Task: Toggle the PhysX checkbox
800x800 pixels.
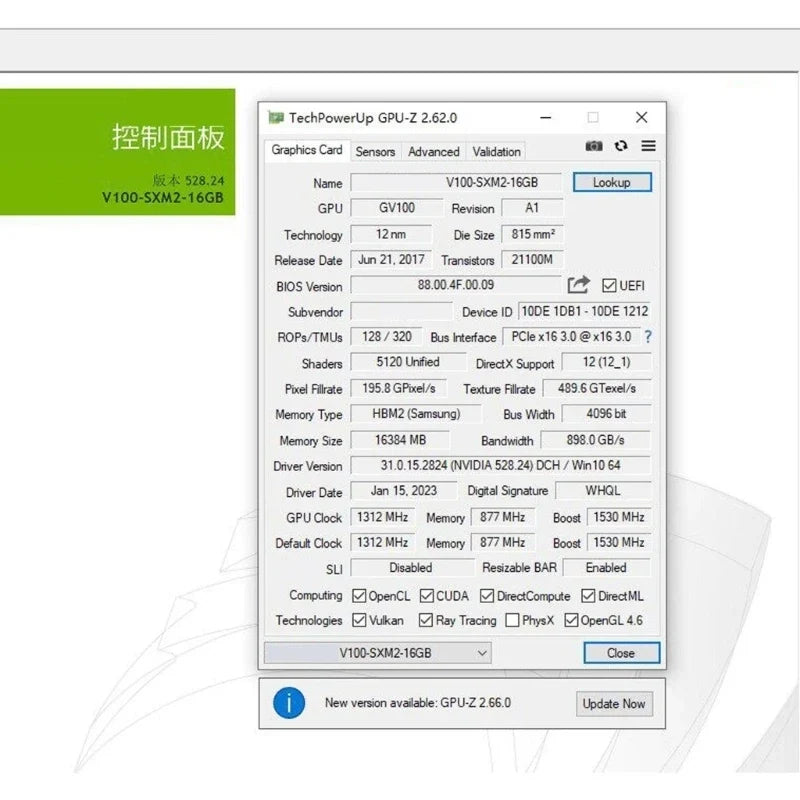Action: click(512, 620)
